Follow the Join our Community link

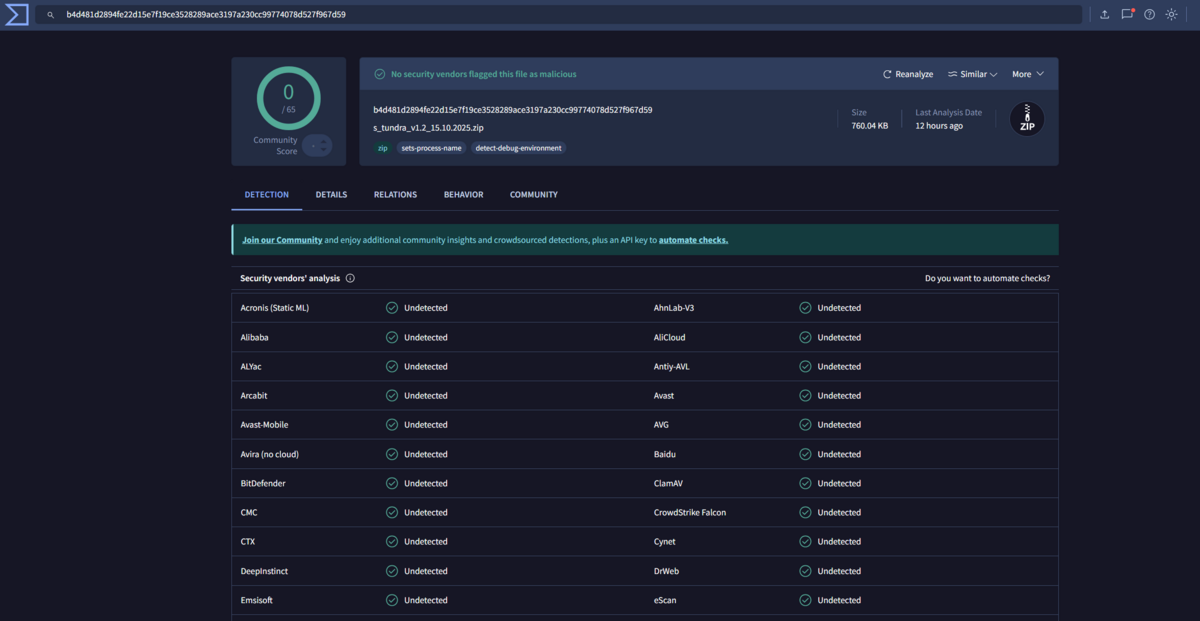[x=282, y=240]
